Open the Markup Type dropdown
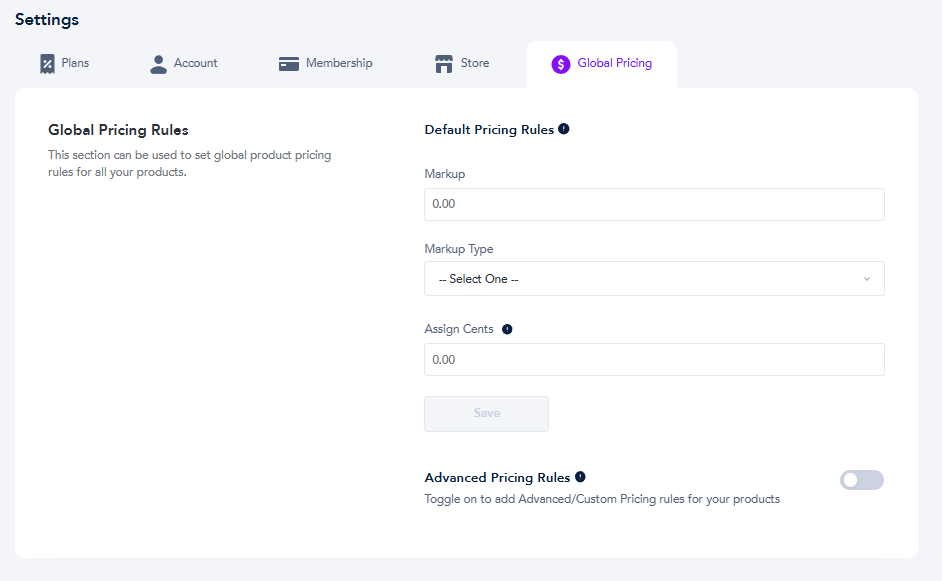The width and height of the screenshot is (942, 581). point(654,279)
